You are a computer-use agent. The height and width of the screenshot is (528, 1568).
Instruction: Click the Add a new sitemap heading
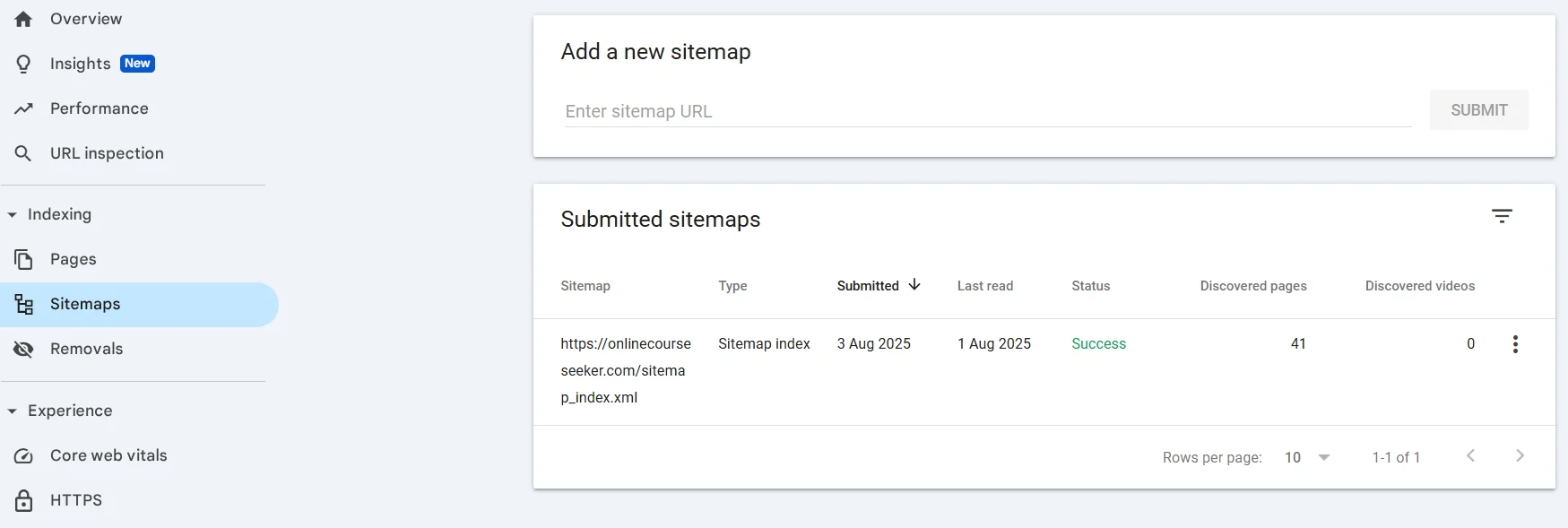pyautogui.click(x=656, y=52)
